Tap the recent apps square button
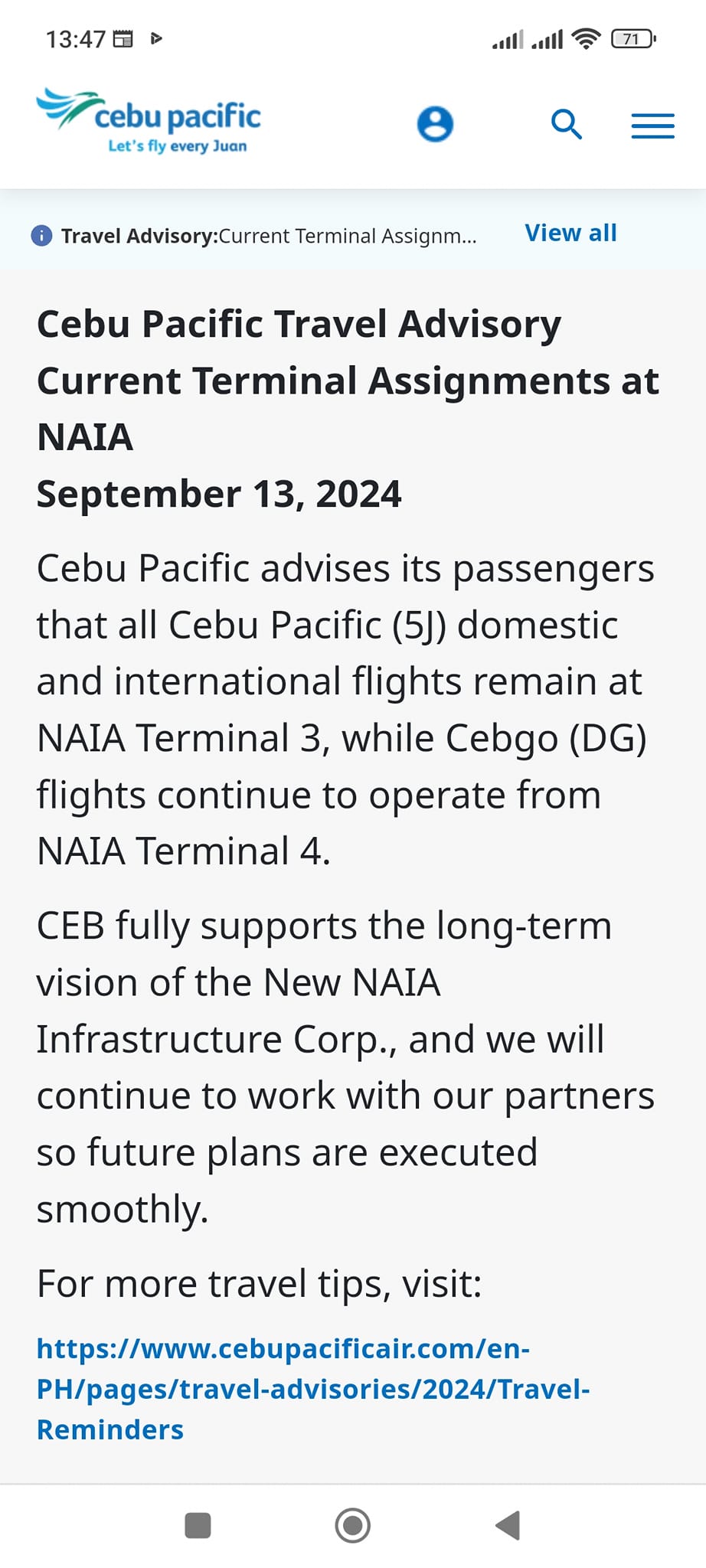 [198, 1525]
